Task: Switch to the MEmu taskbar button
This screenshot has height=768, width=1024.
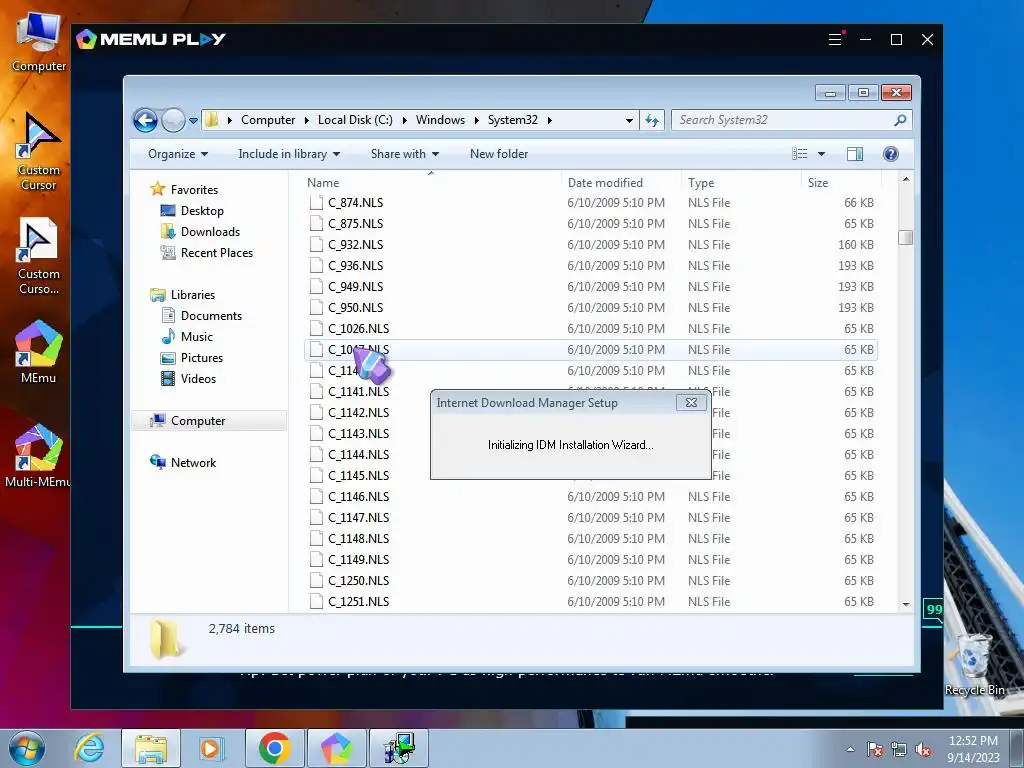Action: [x=336, y=748]
